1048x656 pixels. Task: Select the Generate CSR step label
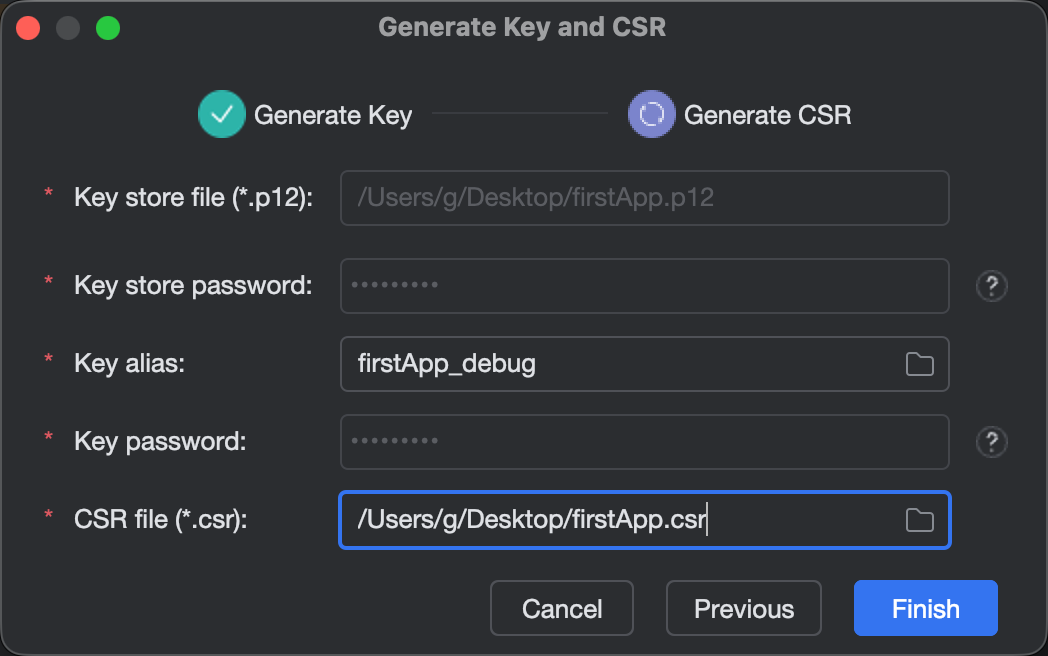pos(767,115)
